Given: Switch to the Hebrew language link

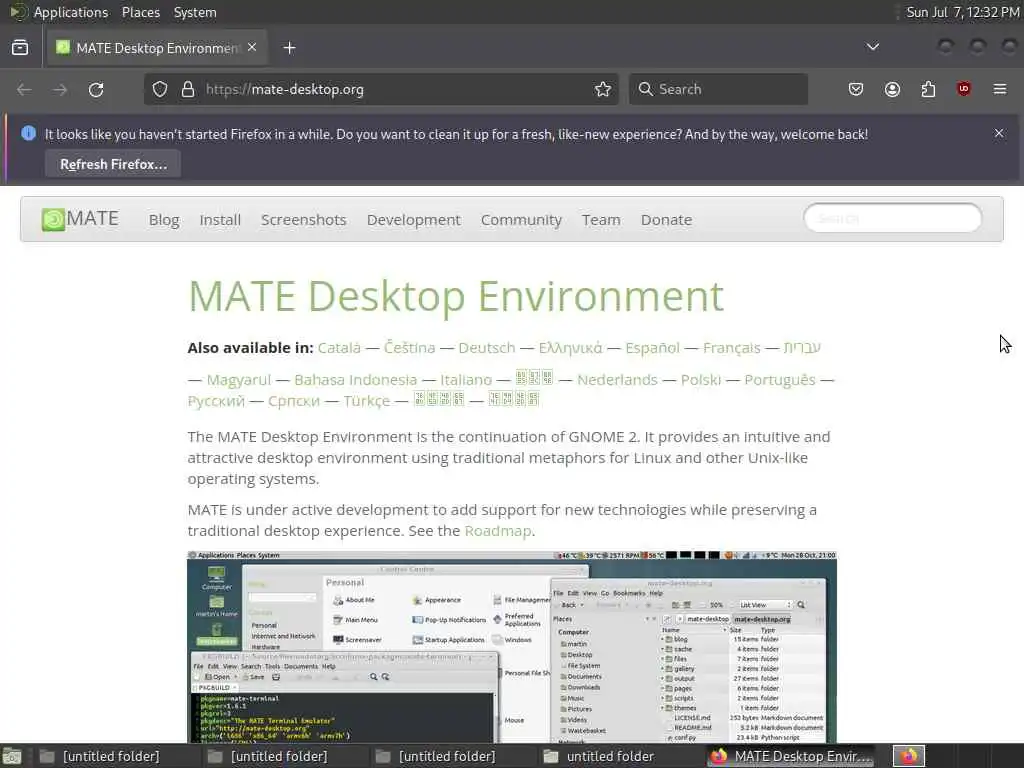Looking at the screenshot, I should pos(802,347).
